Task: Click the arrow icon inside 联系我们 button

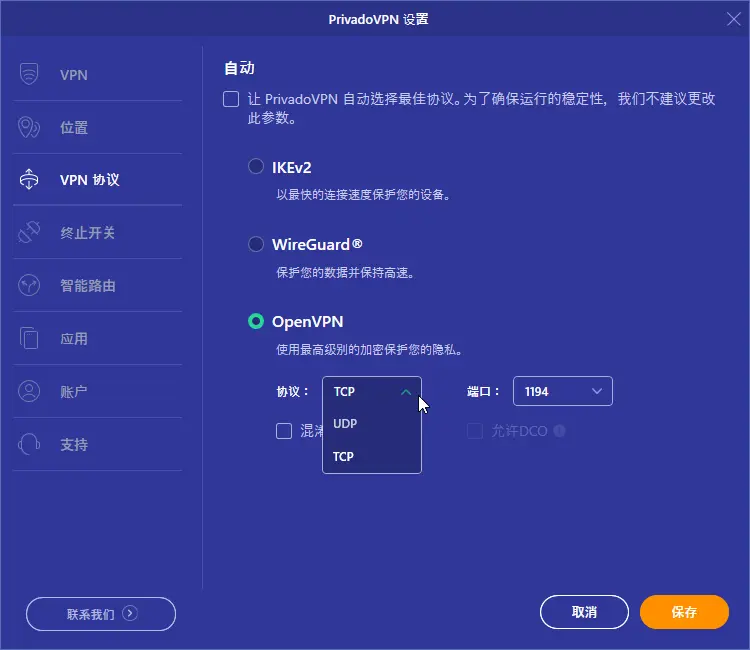Action: point(130,613)
